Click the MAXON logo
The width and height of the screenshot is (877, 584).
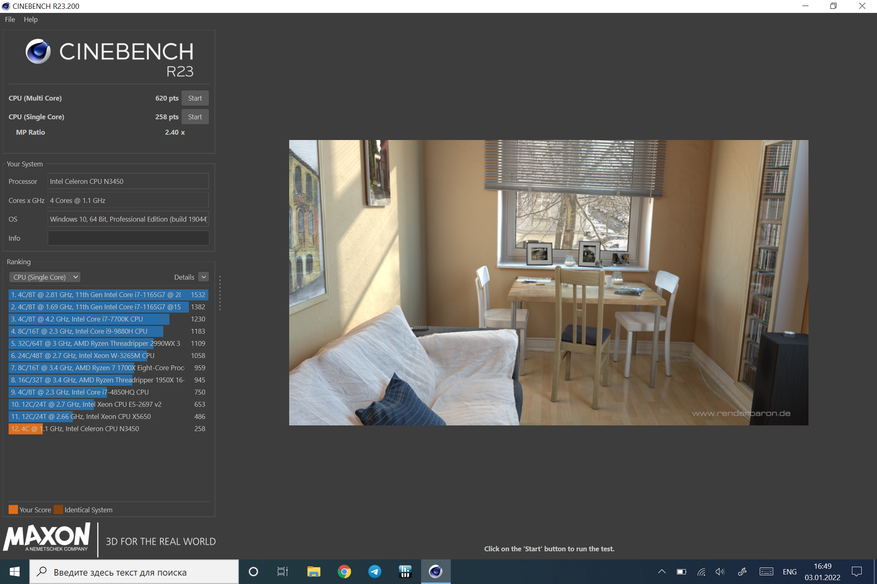pyautogui.click(x=47, y=538)
